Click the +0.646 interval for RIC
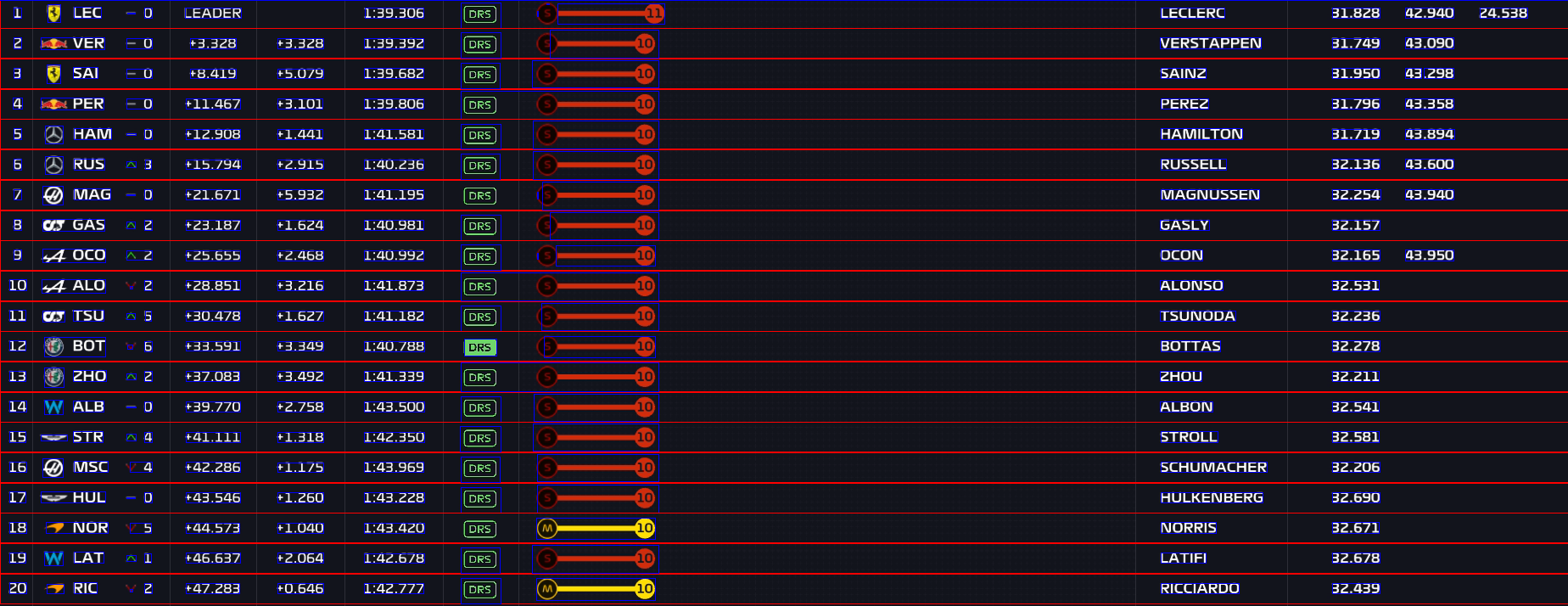 (x=300, y=588)
